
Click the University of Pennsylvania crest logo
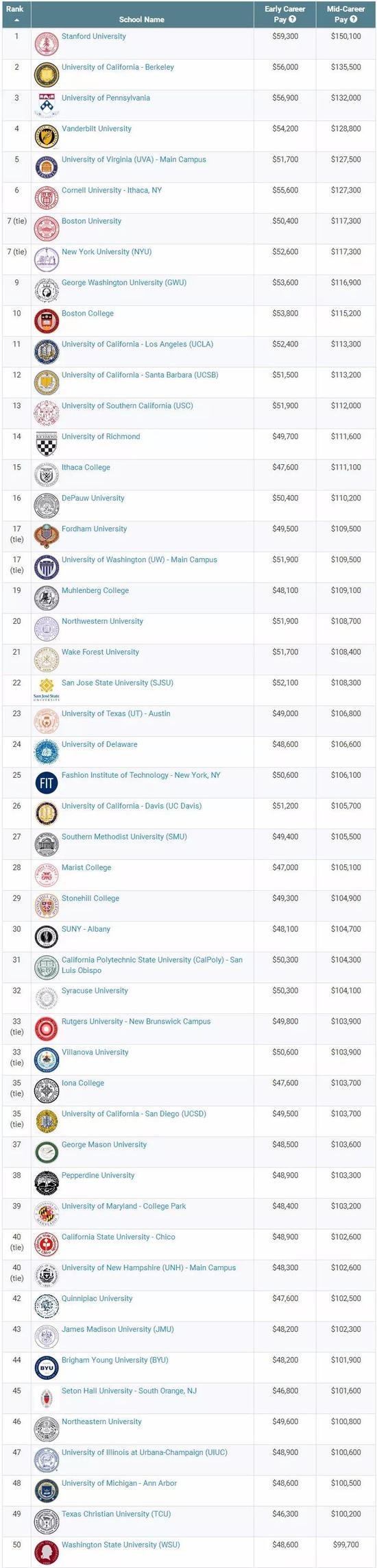coord(46,105)
